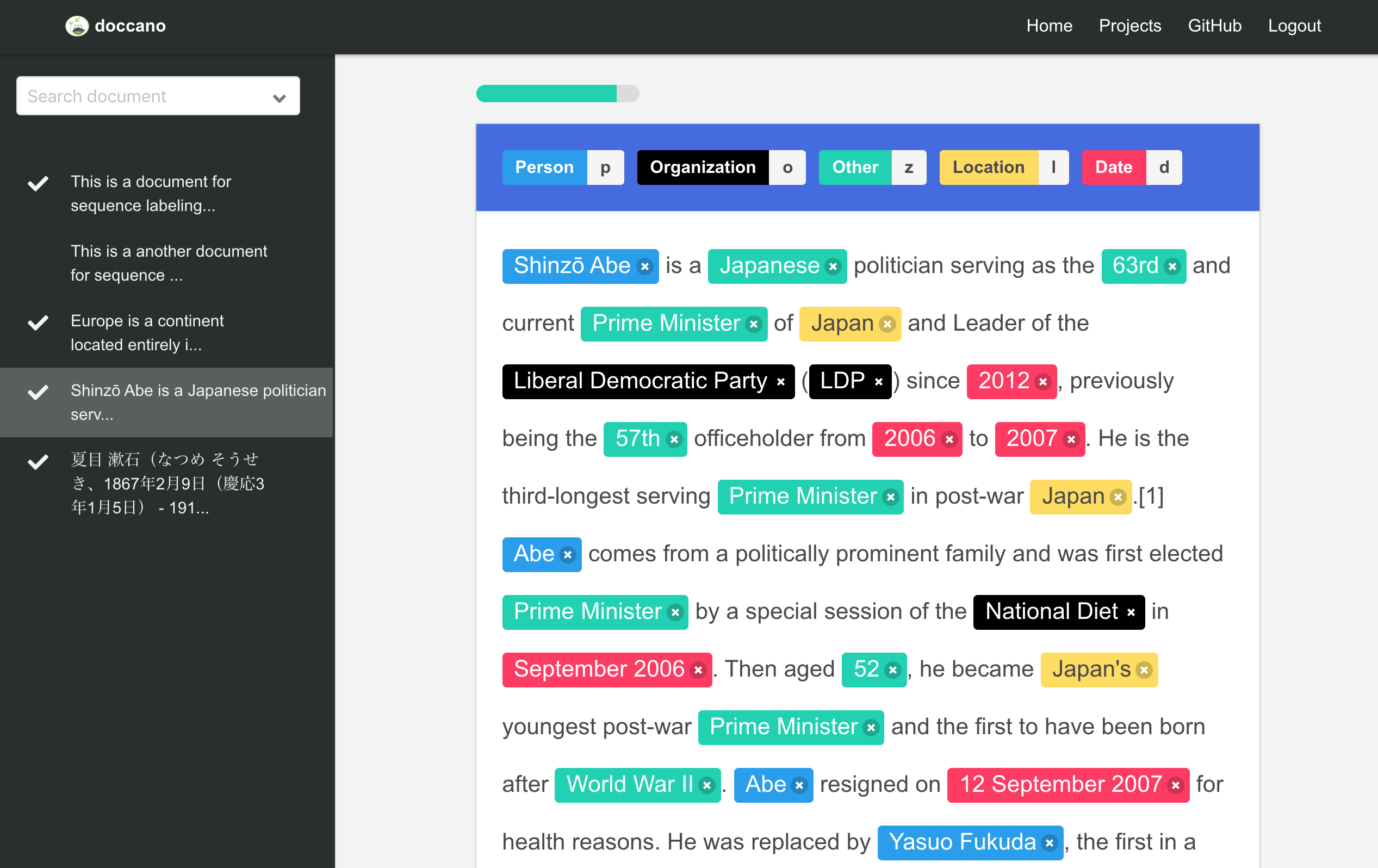Click the annotation progress bar

click(x=557, y=94)
